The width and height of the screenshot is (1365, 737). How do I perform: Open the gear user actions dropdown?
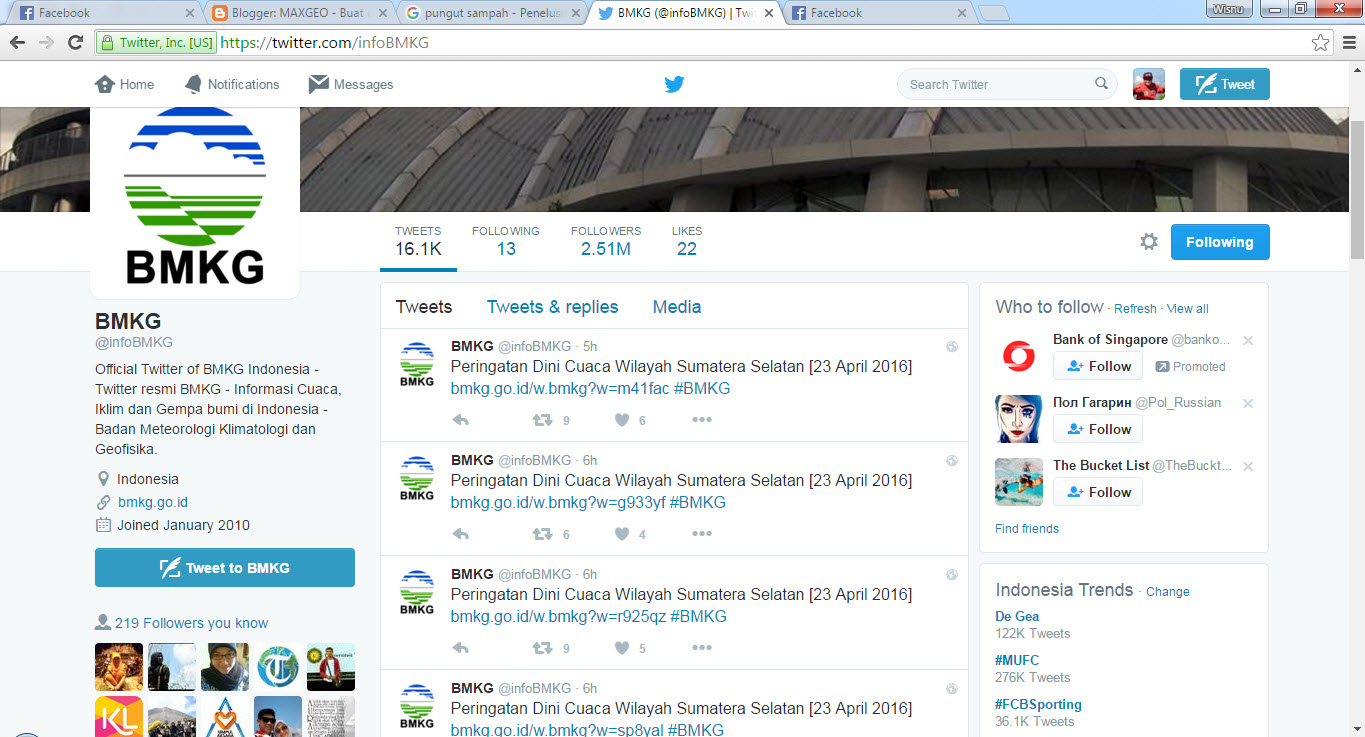point(1149,242)
